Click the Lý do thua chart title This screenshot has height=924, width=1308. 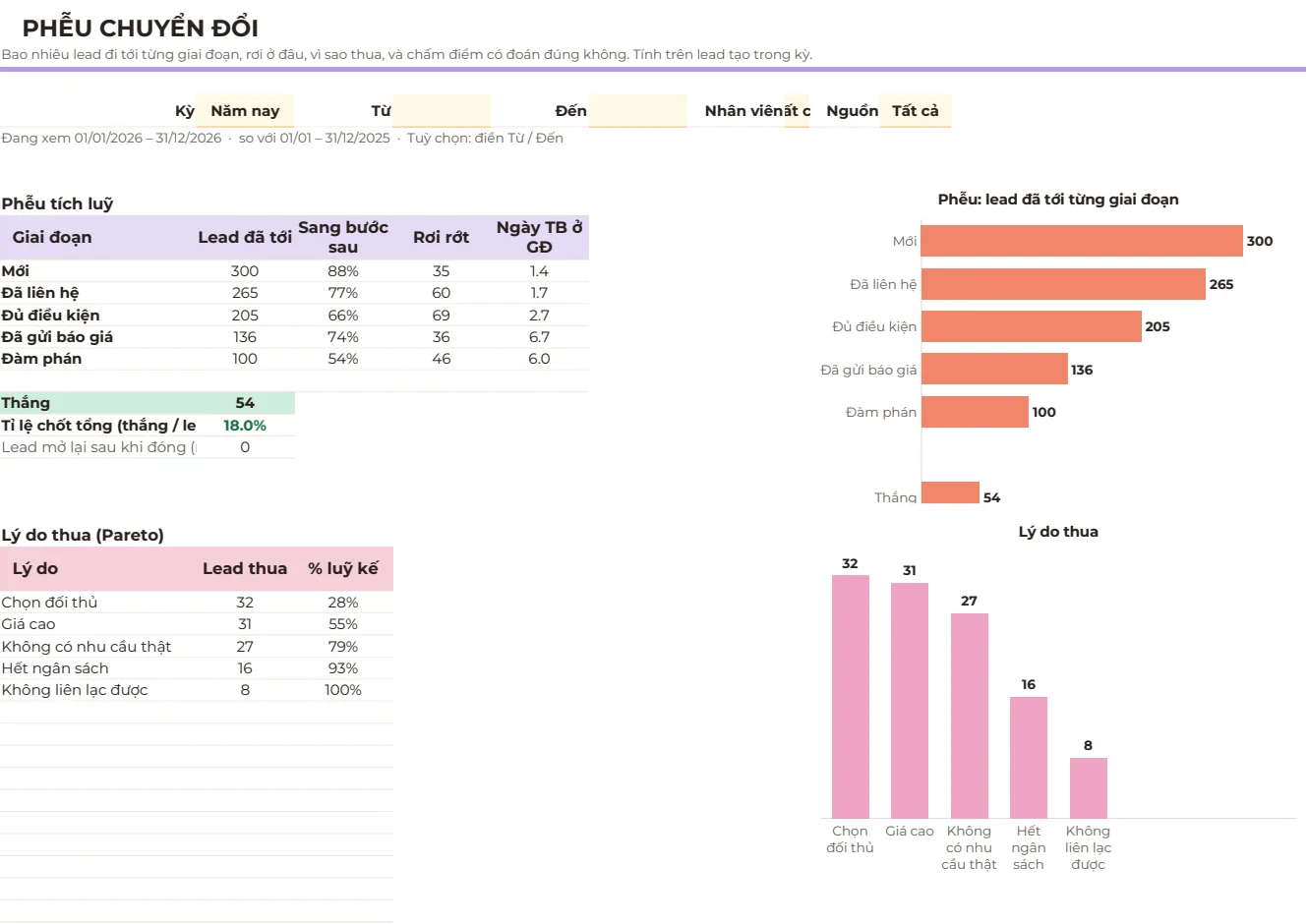[1058, 532]
